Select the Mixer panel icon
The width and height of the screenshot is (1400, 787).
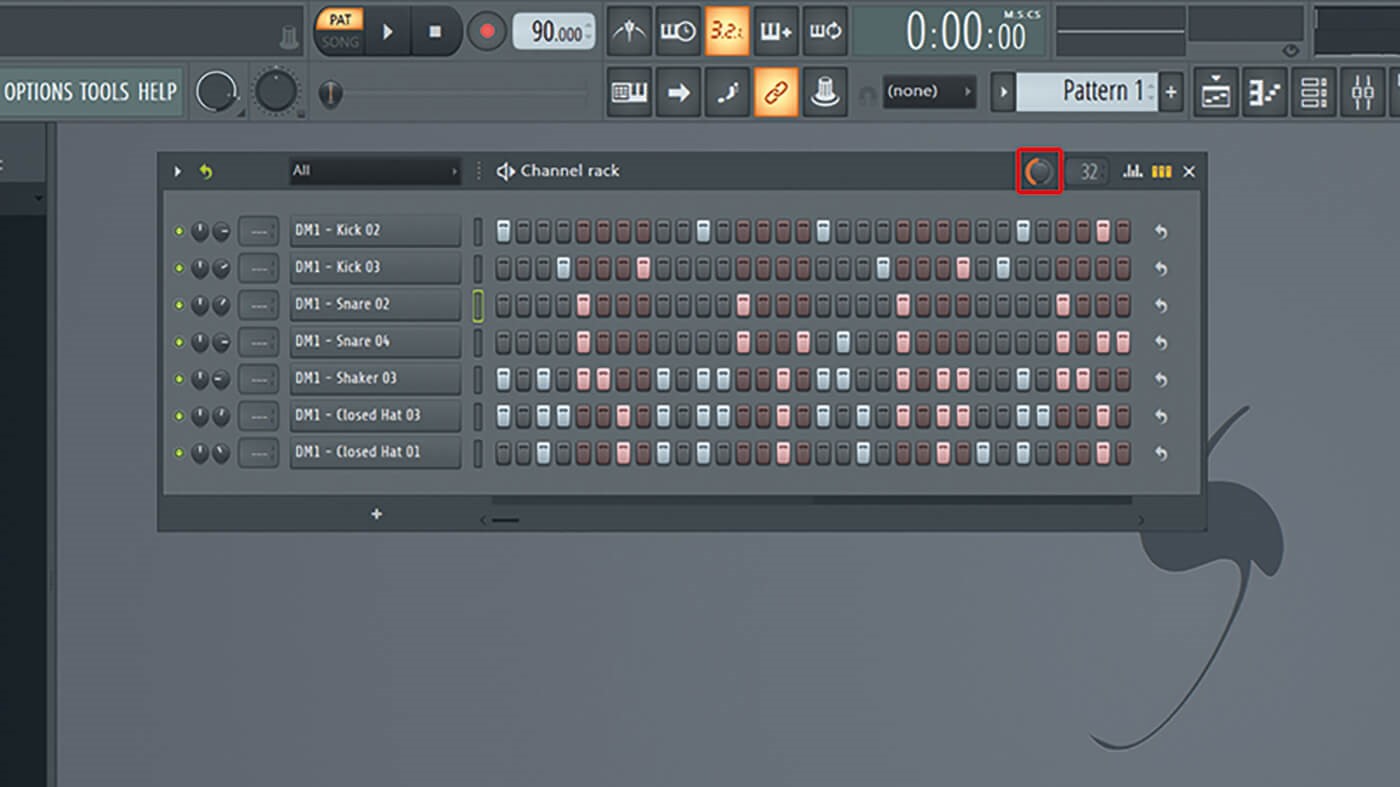(1362, 91)
